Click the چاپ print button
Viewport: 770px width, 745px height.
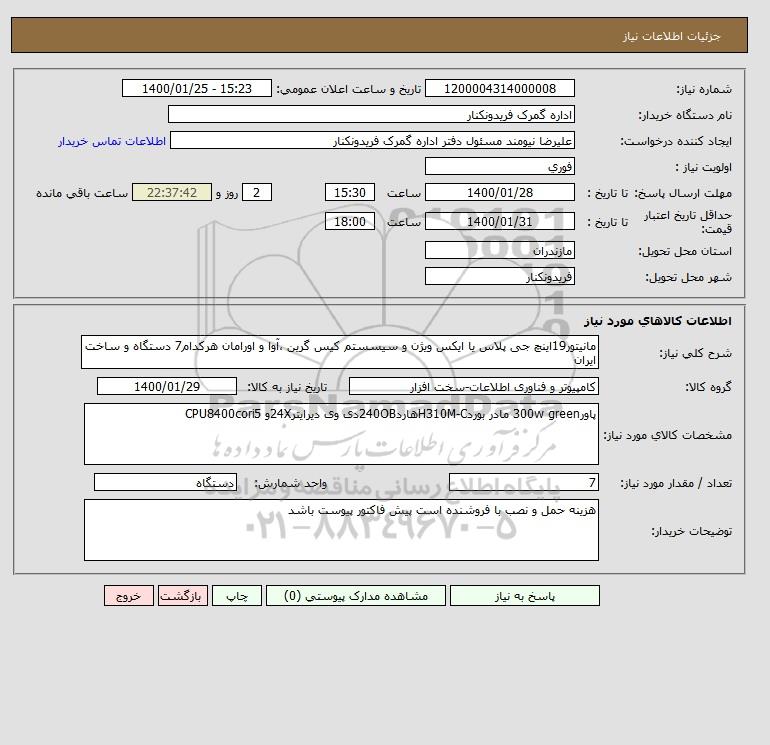coord(237,596)
